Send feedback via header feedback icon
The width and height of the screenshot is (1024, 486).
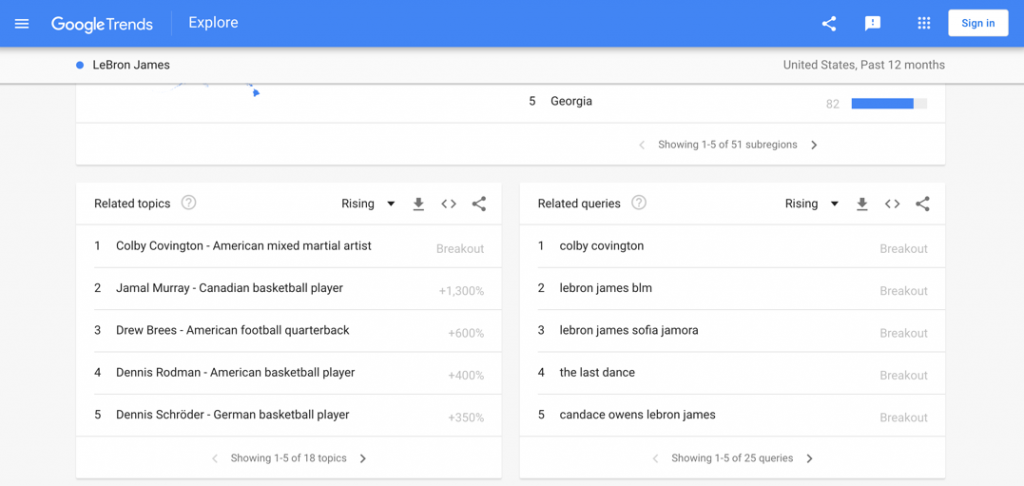[x=872, y=24]
